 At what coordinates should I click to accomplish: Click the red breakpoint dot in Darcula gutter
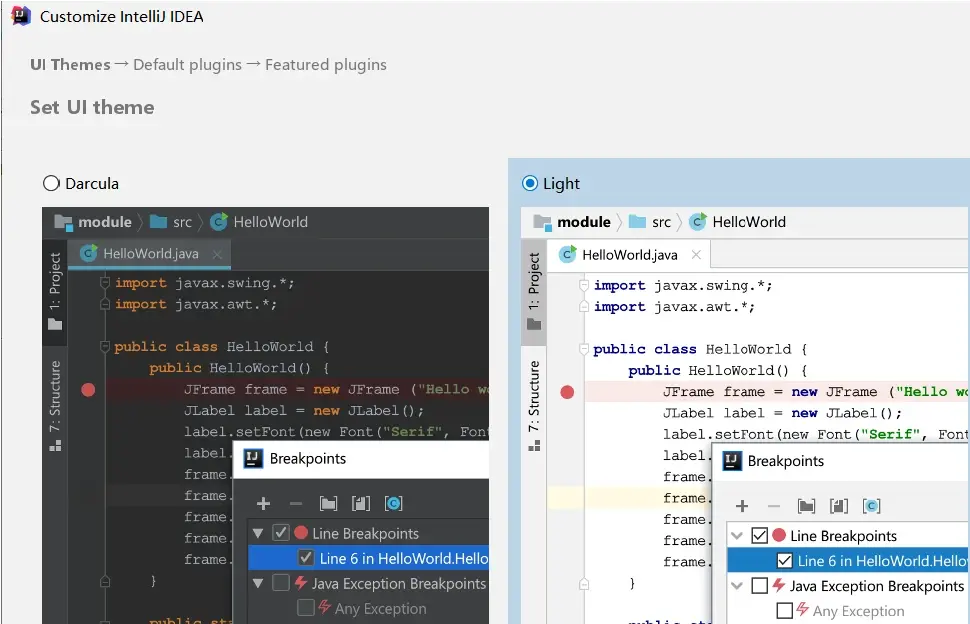coord(88,390)
